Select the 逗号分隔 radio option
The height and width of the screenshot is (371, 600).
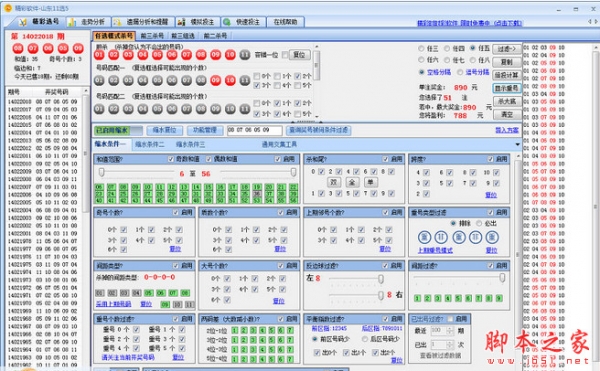[460, 72]
